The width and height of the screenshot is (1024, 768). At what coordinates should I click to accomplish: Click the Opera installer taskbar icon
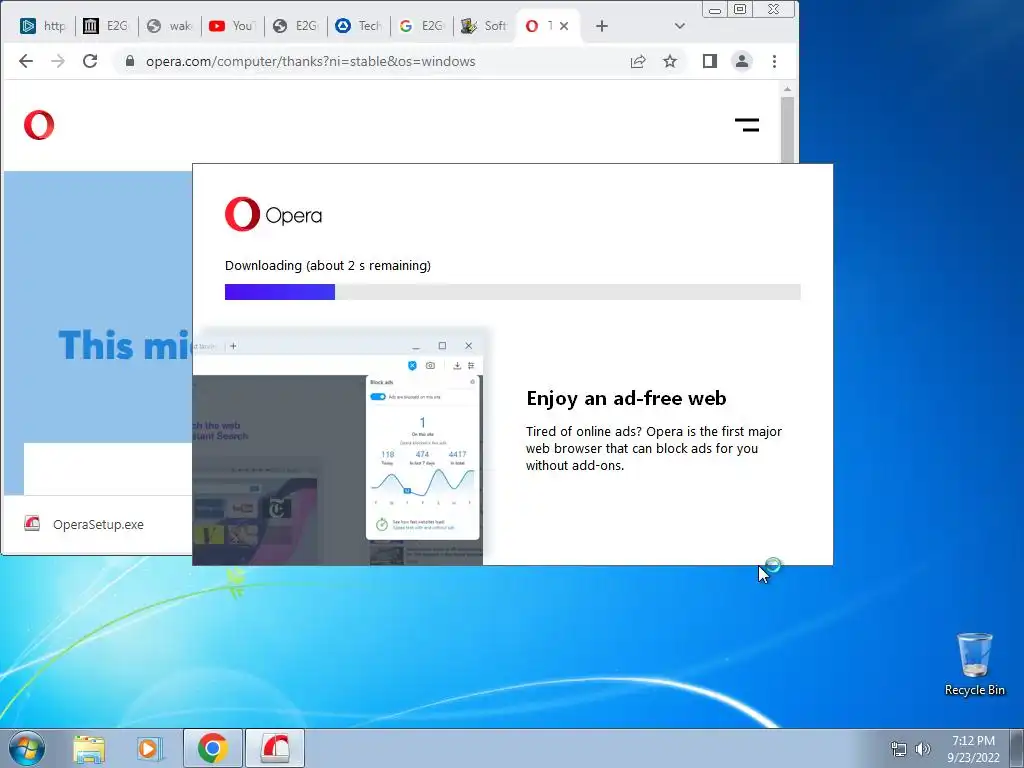point(275,748)
